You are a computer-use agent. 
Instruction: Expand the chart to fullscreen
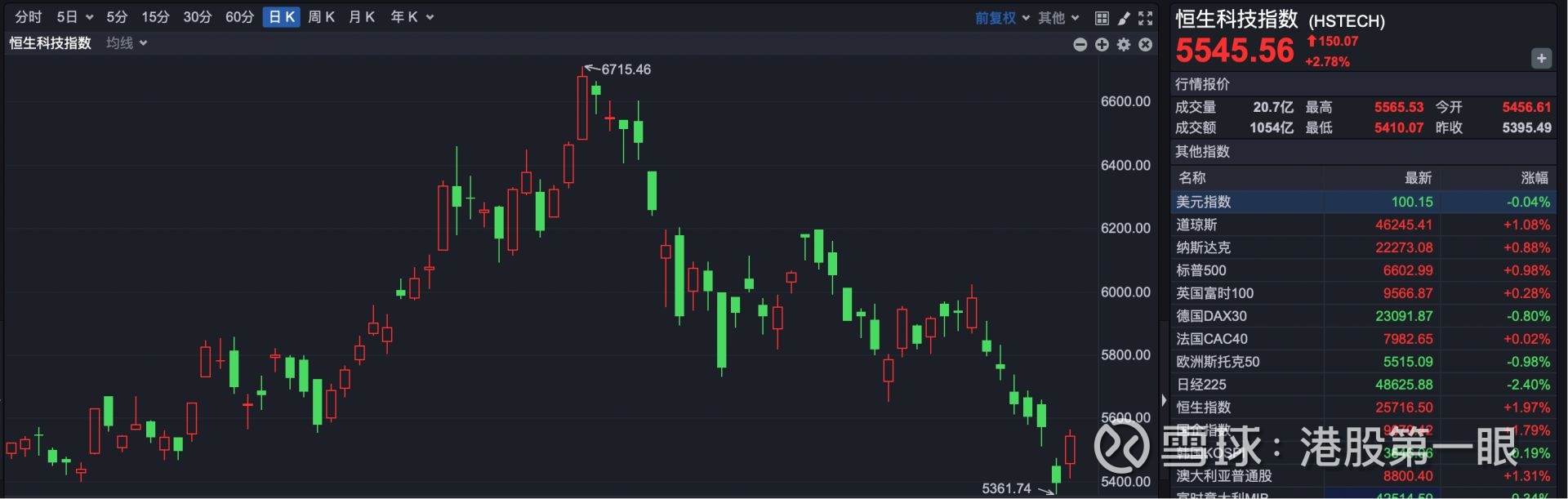point(1146,18)
